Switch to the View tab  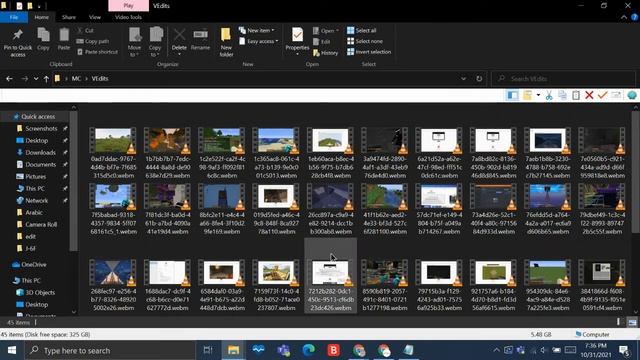point(95,17)
